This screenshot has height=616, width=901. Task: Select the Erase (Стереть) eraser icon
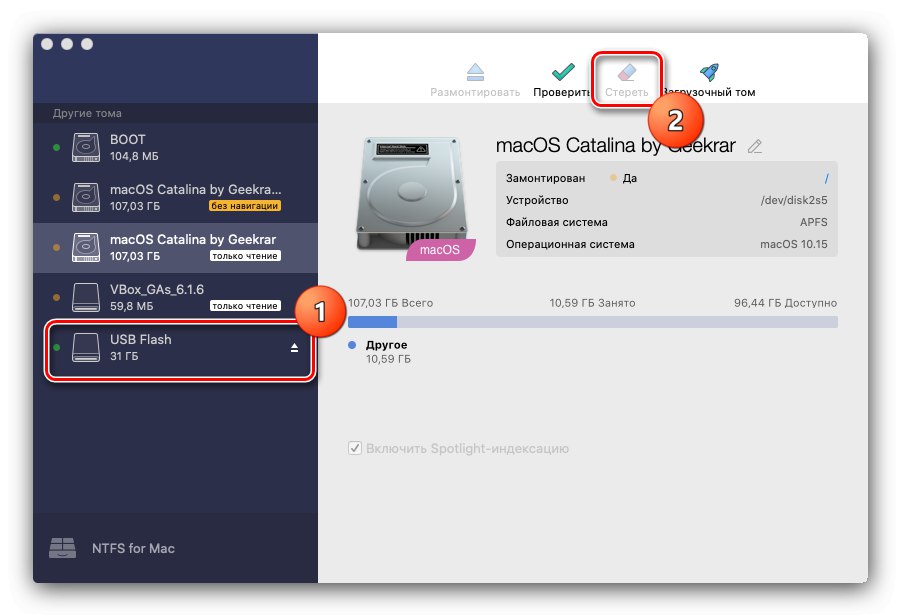pos(625,71)
